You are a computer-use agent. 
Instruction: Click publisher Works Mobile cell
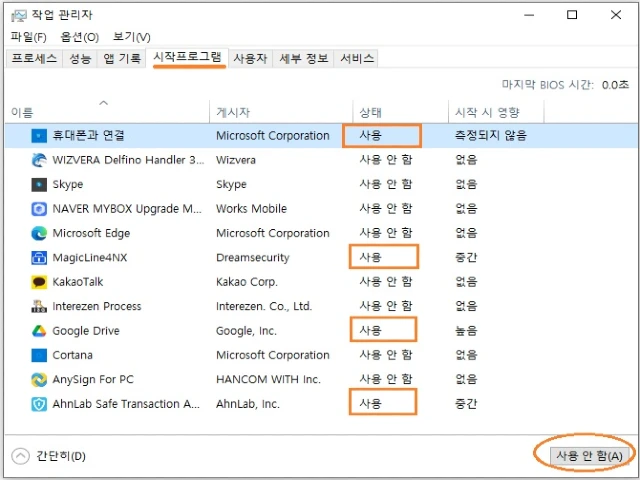(251, 209)
